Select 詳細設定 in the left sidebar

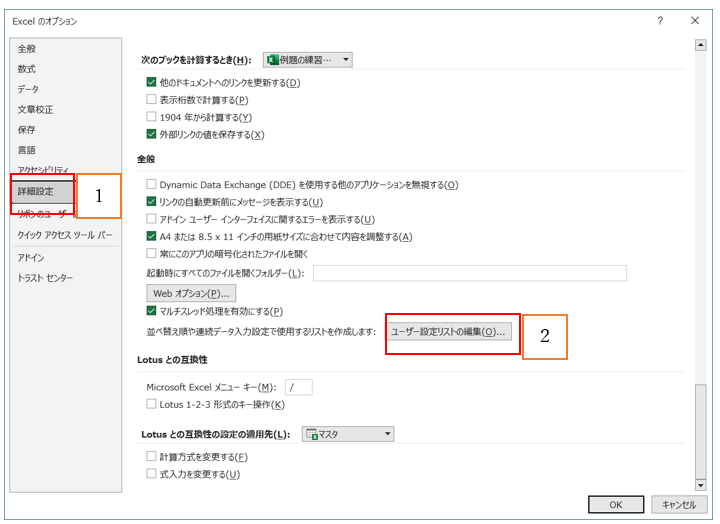tap(42, 190)
